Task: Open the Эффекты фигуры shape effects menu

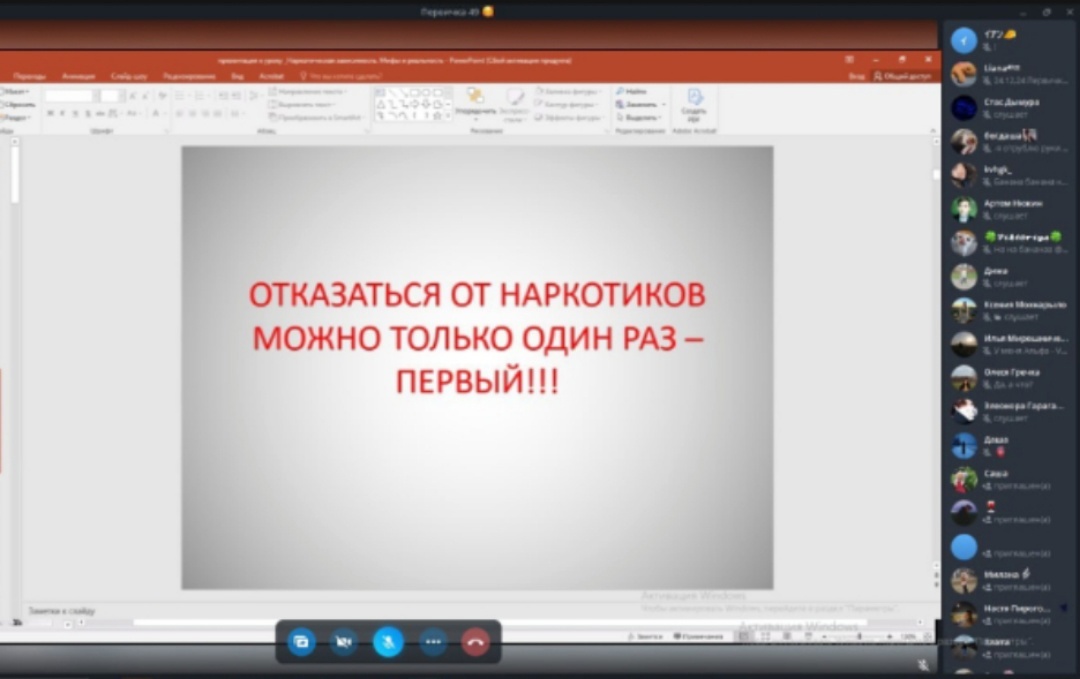Action: click(x=570, y=117)
